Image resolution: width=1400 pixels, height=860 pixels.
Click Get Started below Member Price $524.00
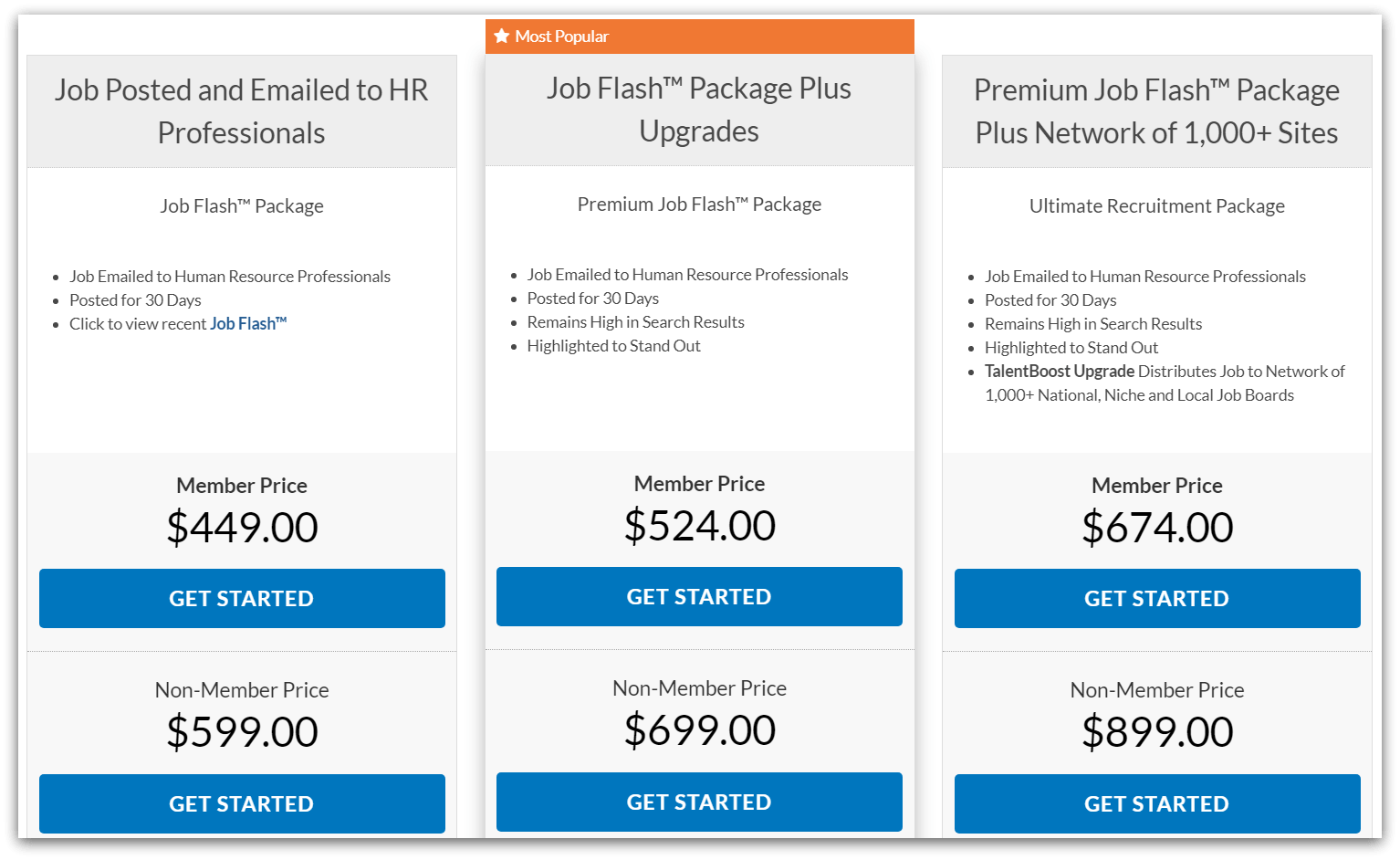point(699,596)
